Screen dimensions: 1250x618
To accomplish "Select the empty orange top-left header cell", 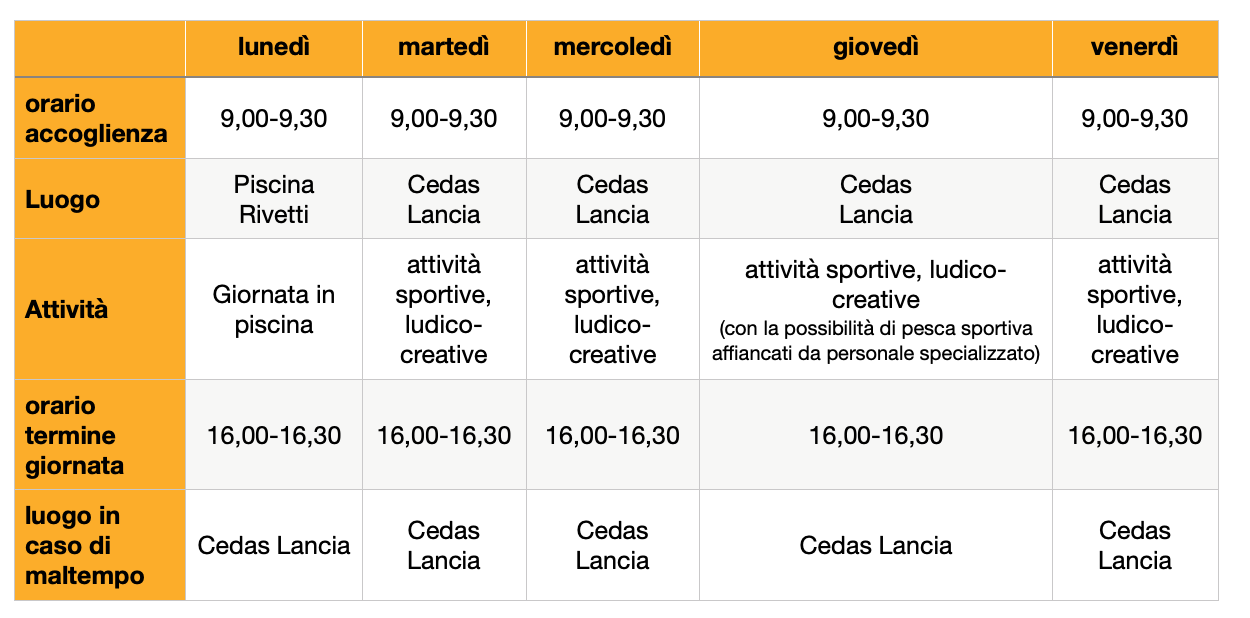I will tap(100, 46).
